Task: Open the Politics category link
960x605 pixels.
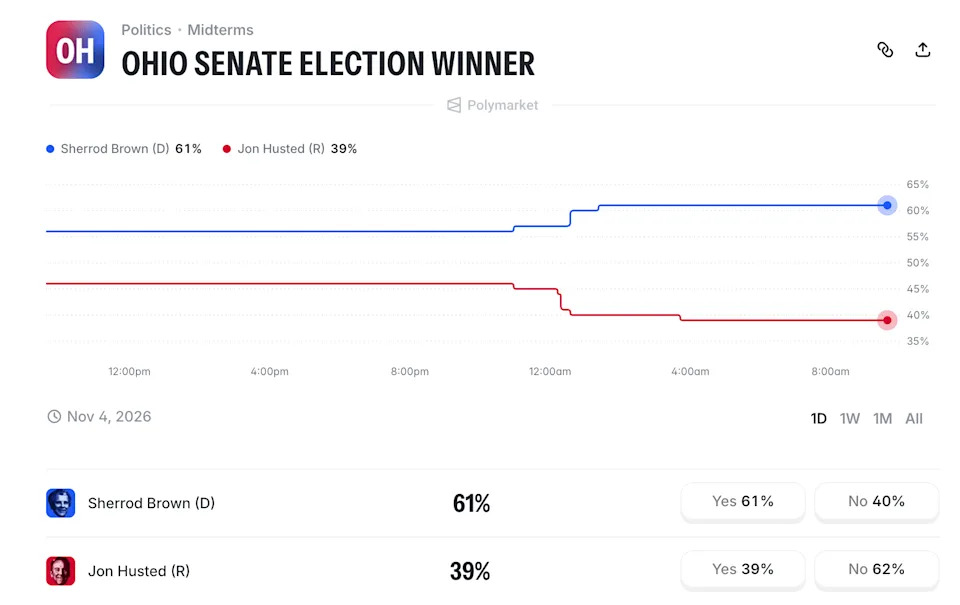Action: pyautogui.click(x=146, y=30)
